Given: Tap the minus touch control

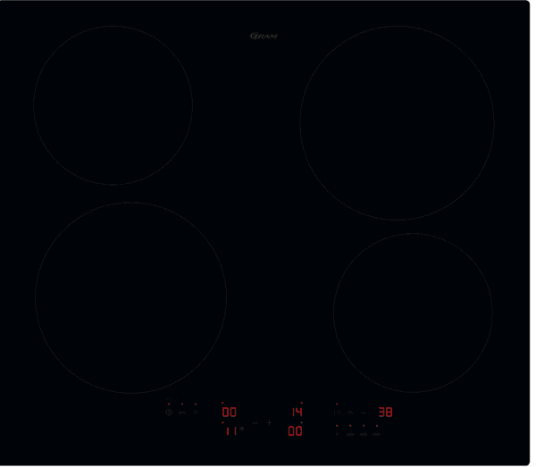Looking at the screenshot, I should [255, 423].
